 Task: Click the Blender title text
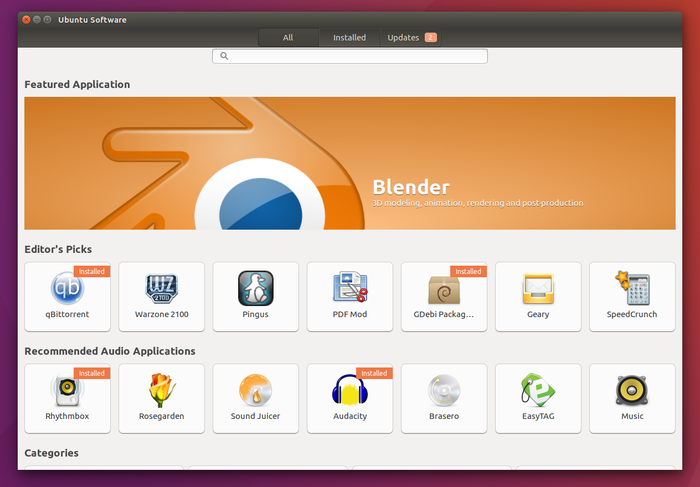pyautogui.click(x=411, y=187)
